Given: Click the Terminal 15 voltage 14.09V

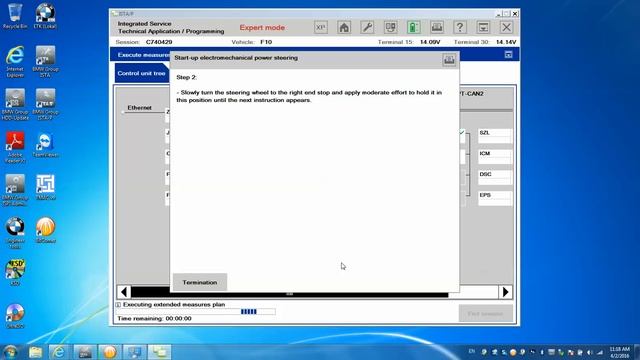Looking at the screenshot, I should 430,42.
